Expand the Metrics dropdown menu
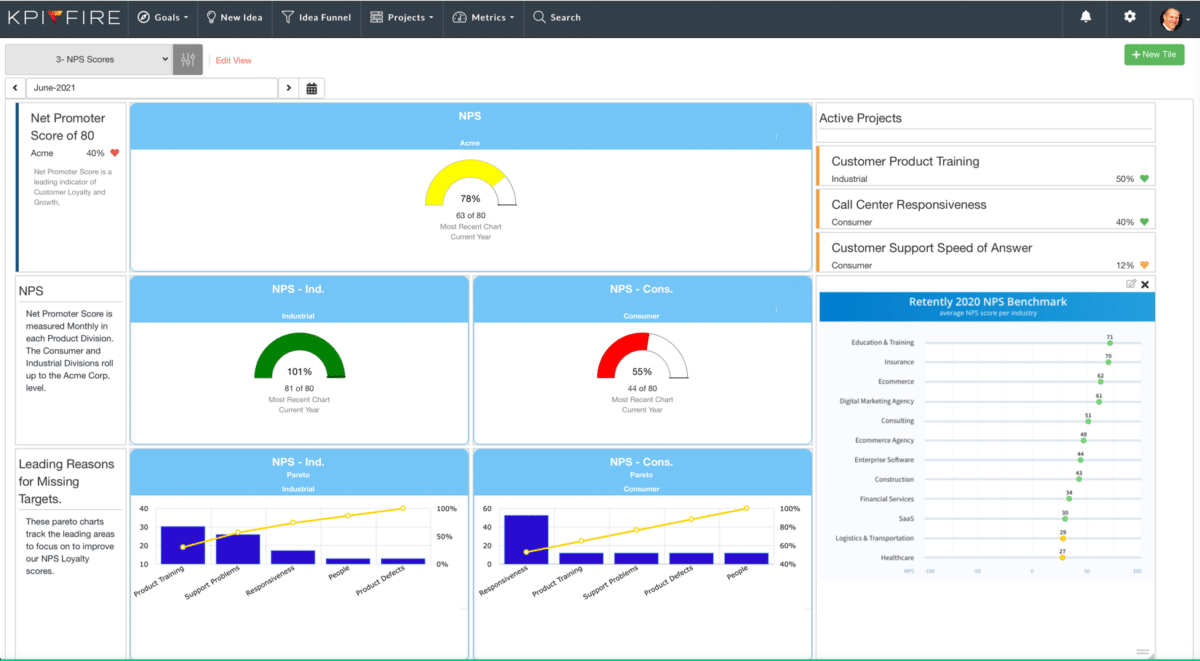The width and height of the screenshot is (1200, 661). [x=483, y=17]
